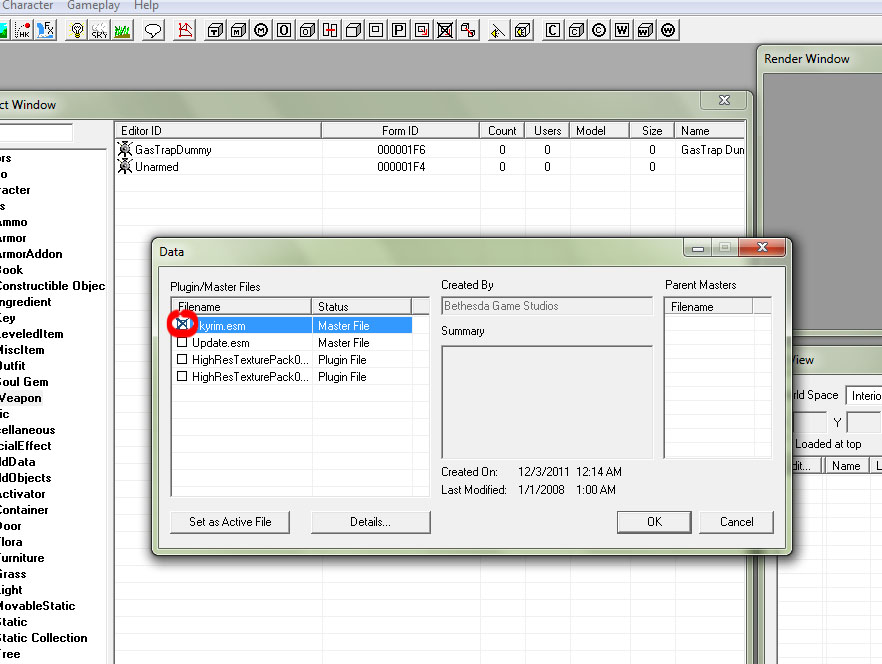Enable the first HighResTexturePack plugin checkbox
The height and width of the screenshot is (664, 882).
(182, 359)
